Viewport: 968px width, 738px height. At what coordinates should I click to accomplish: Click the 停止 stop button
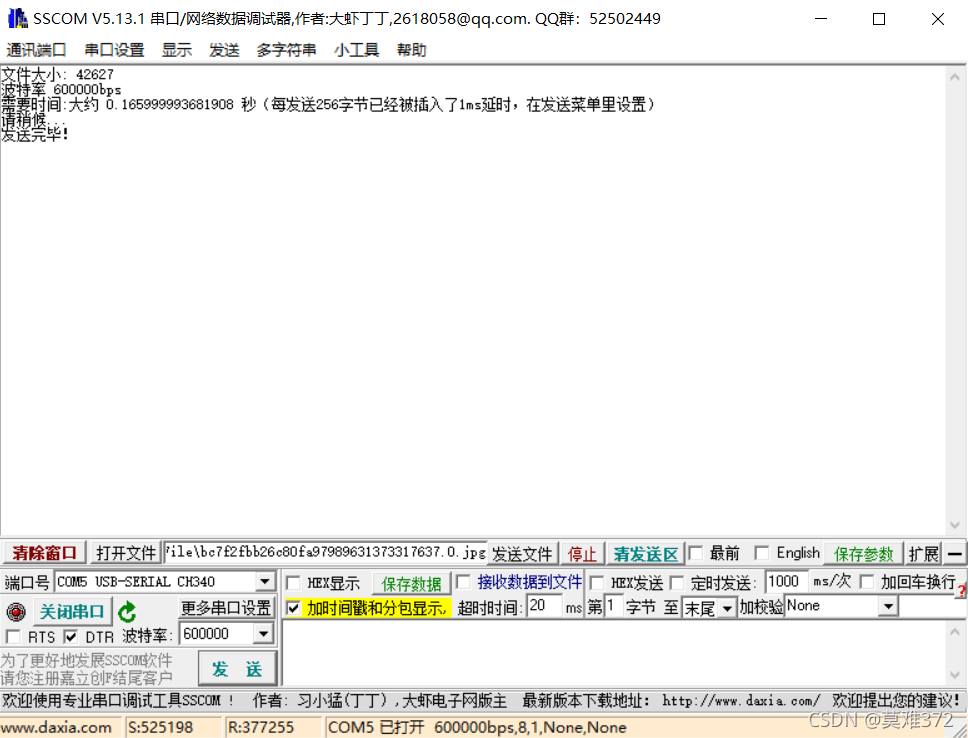pyautogui.click(x=582, y=553)
